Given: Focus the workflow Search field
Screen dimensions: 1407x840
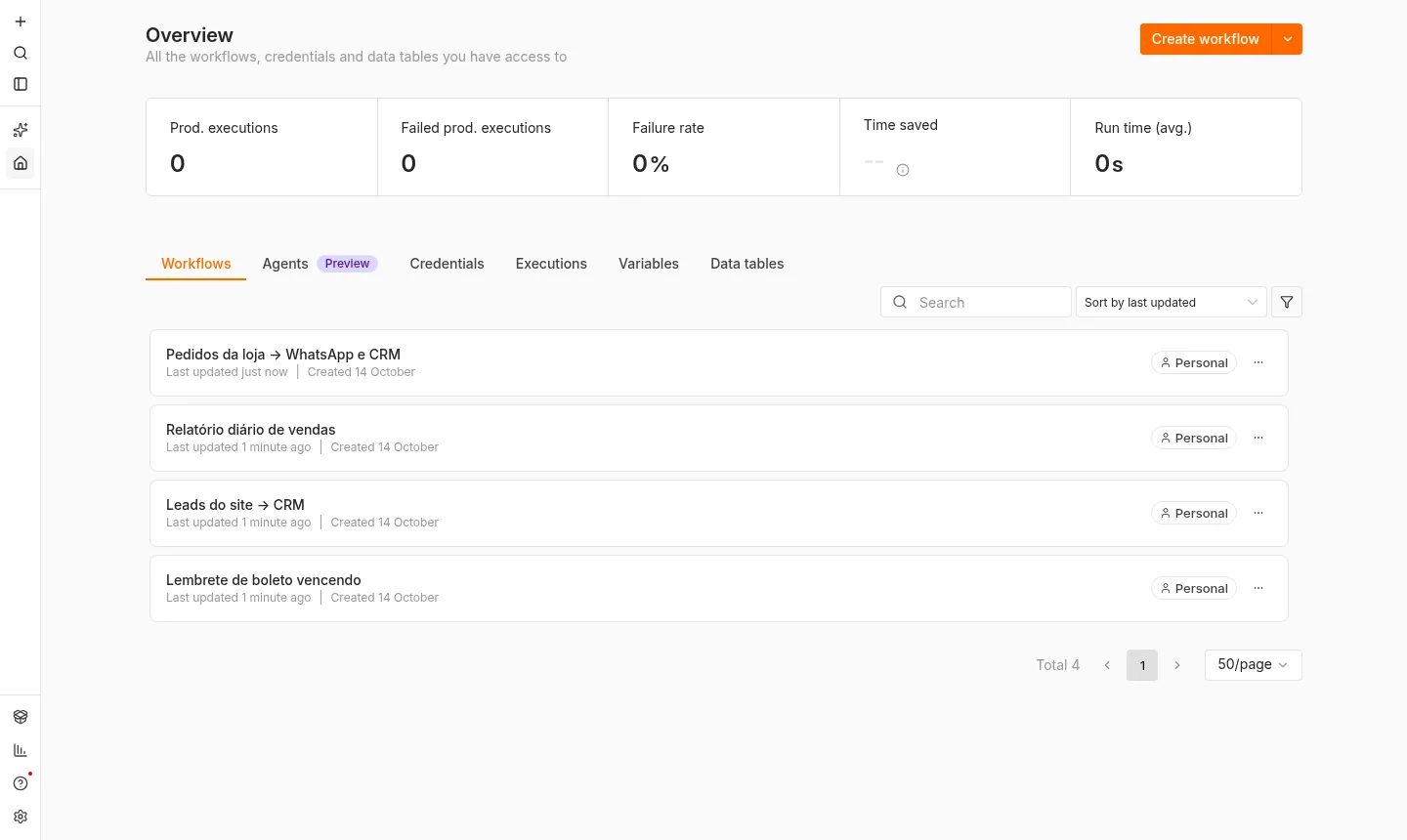Looking at the screenshot, I should [x=975, y=302].
